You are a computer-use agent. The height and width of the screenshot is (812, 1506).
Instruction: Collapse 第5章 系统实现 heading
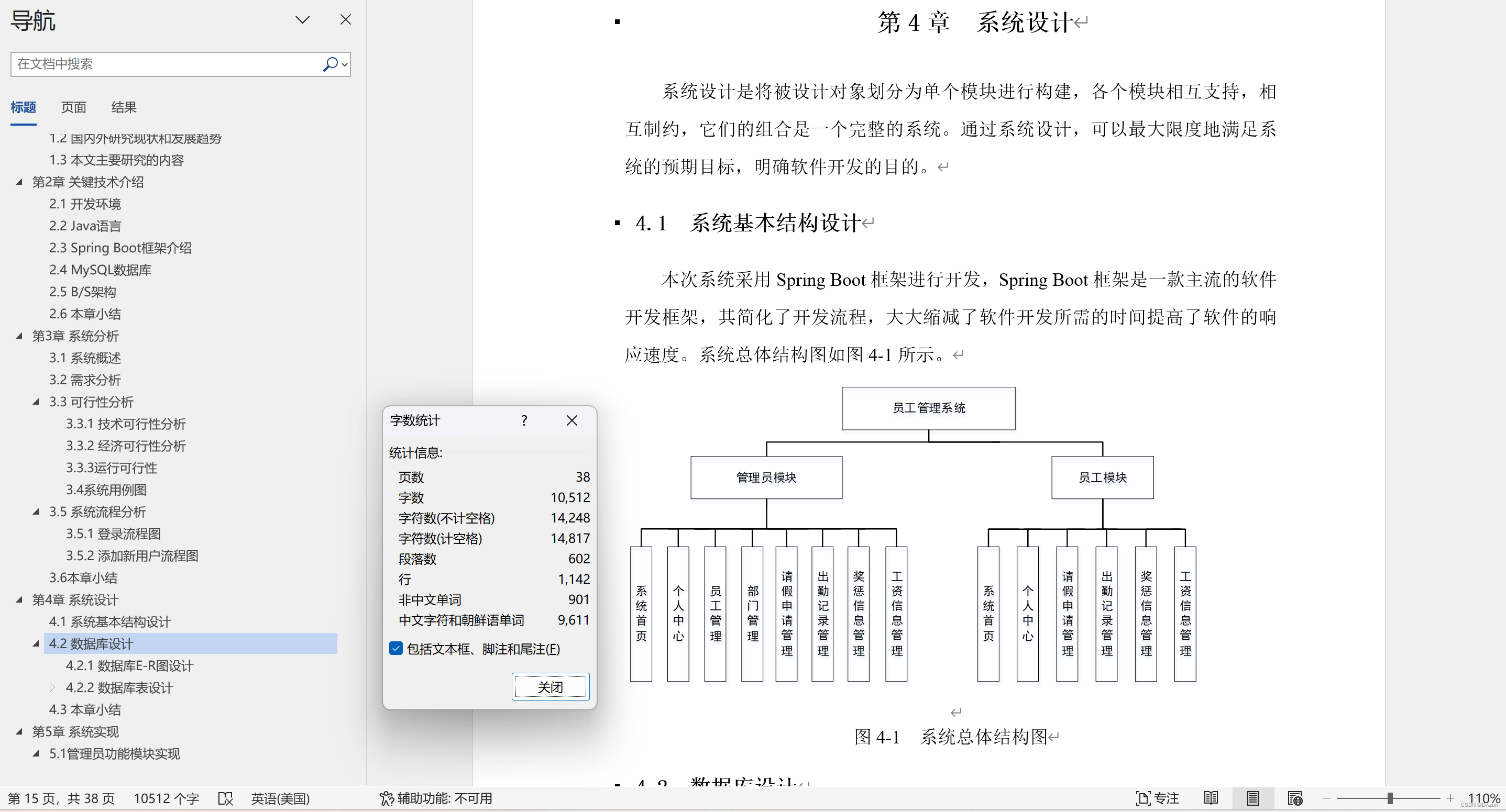(19, 731)
